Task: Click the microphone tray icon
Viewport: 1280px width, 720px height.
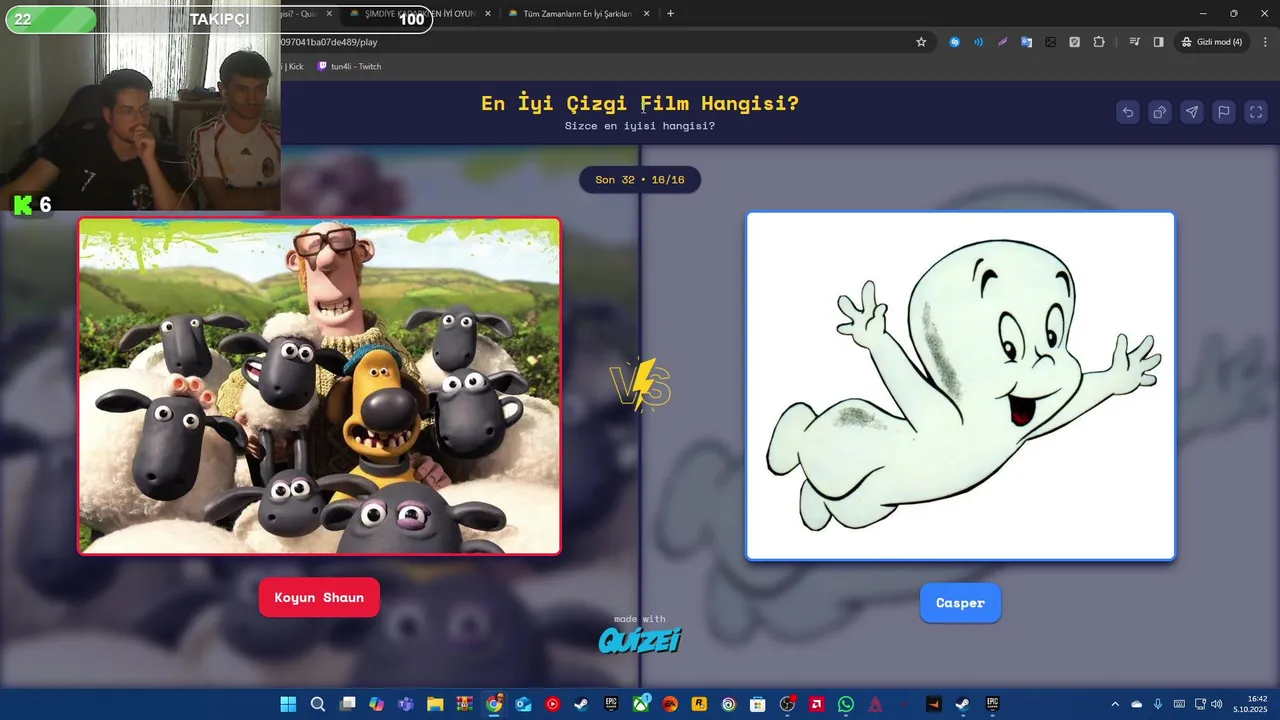Action: coord(1158,704)
